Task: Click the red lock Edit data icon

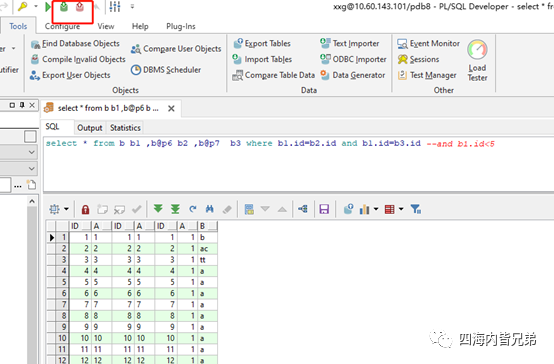Action: pos(85,209)
